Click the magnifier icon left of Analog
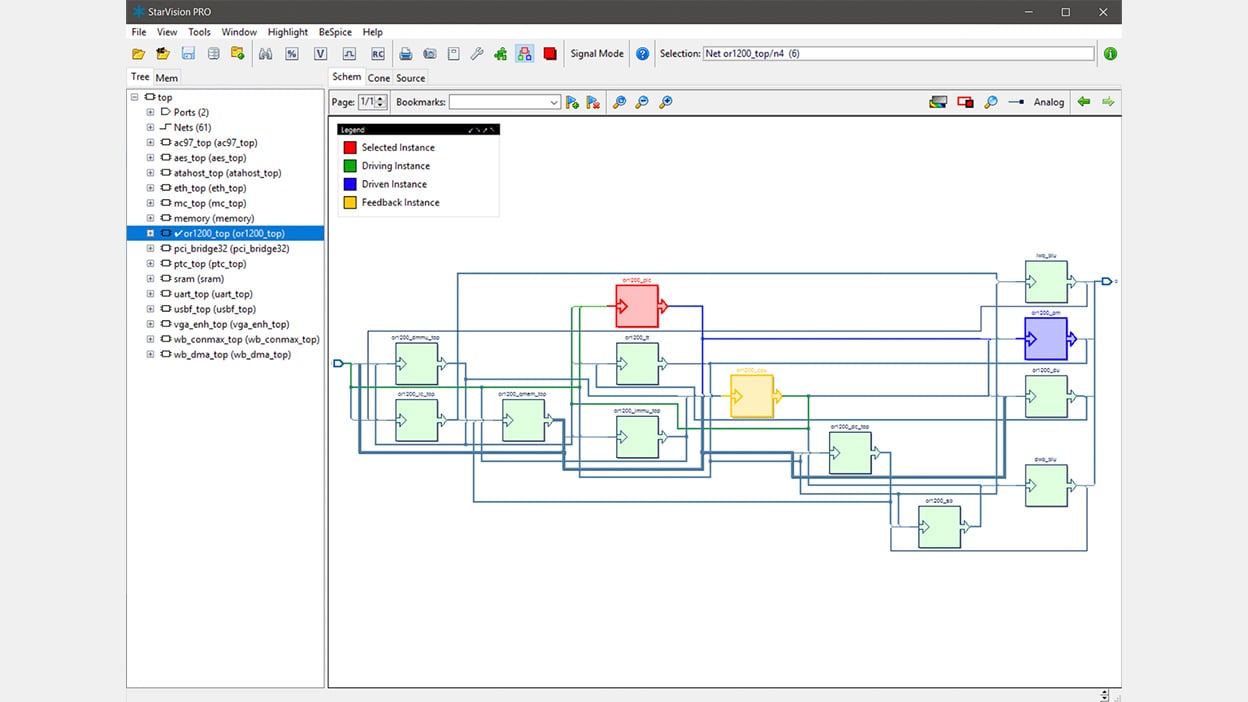This screenshot has height=702, width=1248. [991, 102]
